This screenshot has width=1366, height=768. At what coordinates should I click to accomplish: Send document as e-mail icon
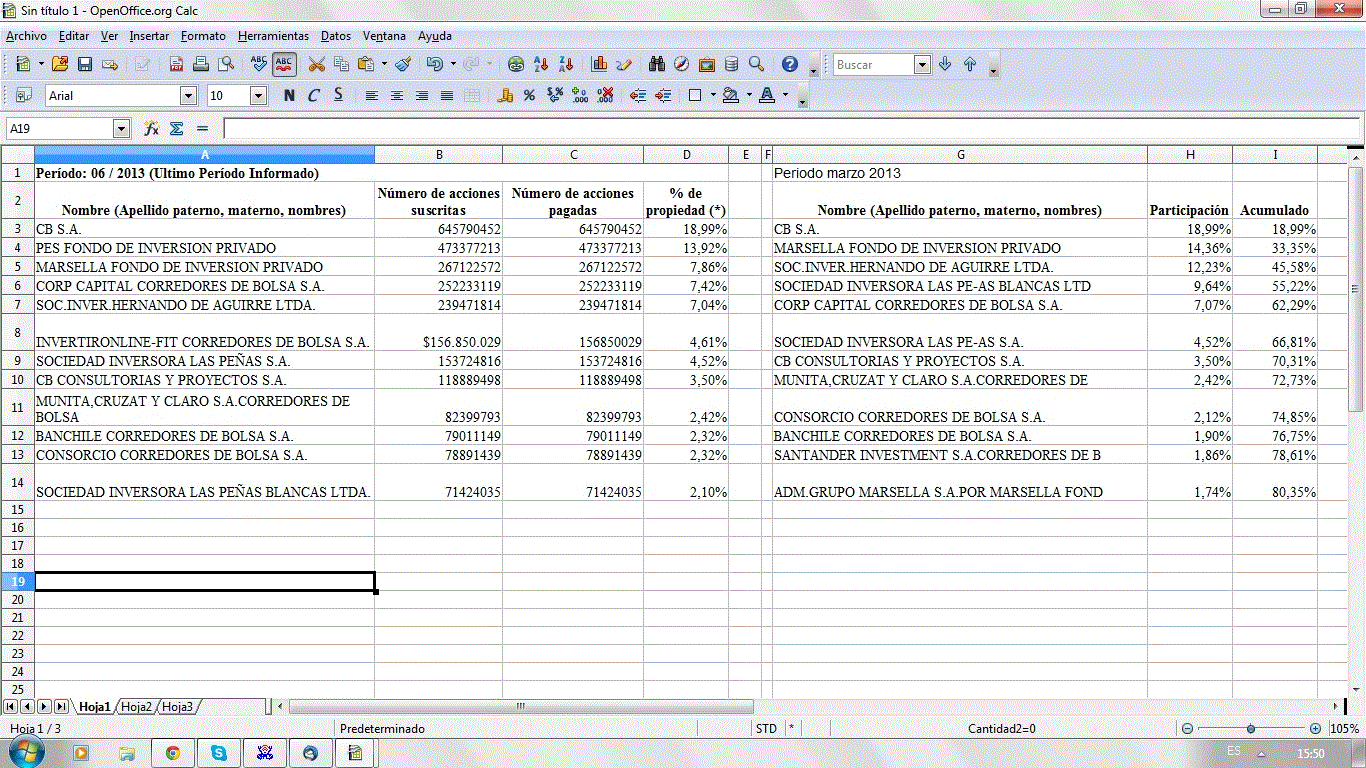pos(110,64)
